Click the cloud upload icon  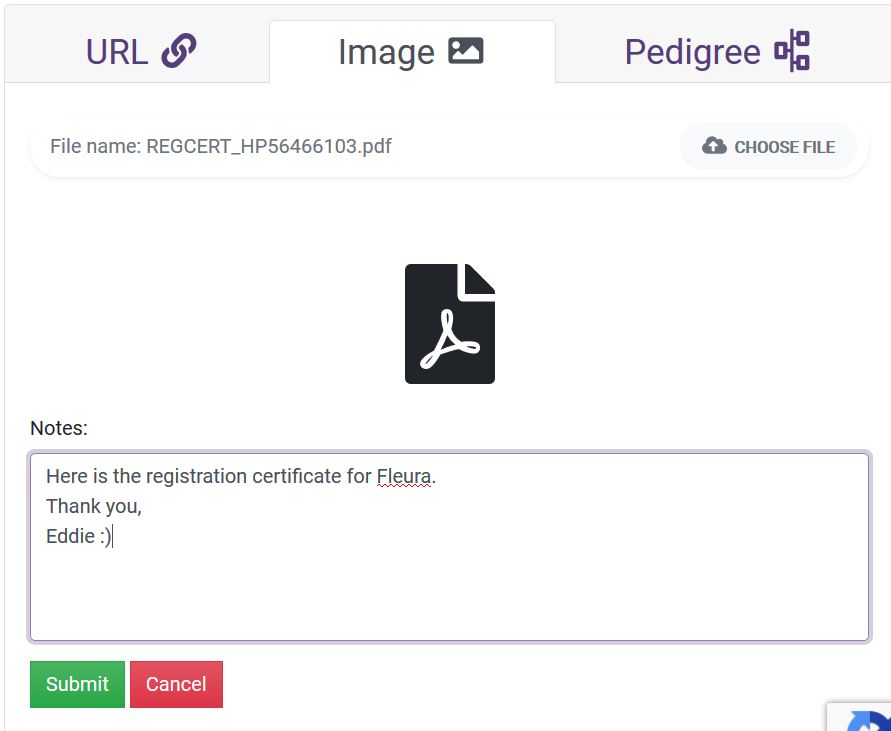(x=714, y=146)
